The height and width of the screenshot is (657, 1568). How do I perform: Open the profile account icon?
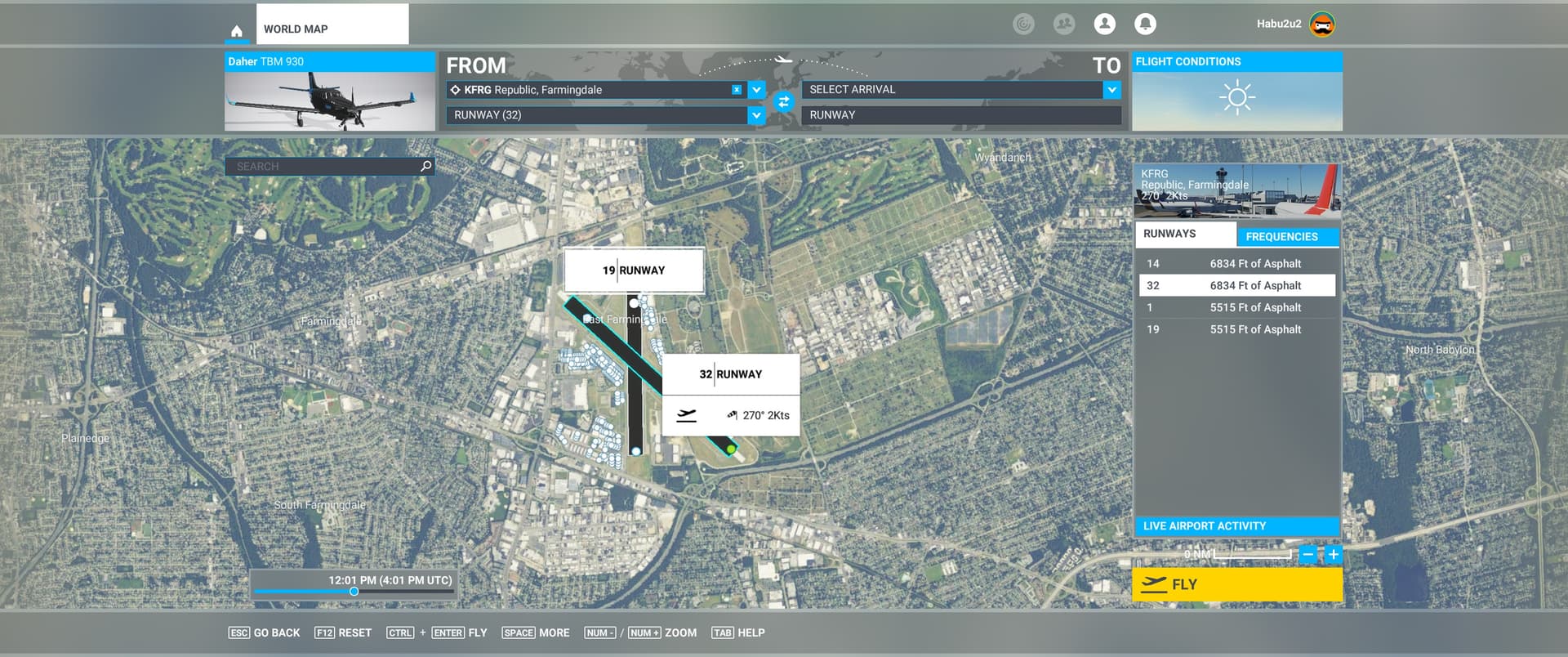1105,25
